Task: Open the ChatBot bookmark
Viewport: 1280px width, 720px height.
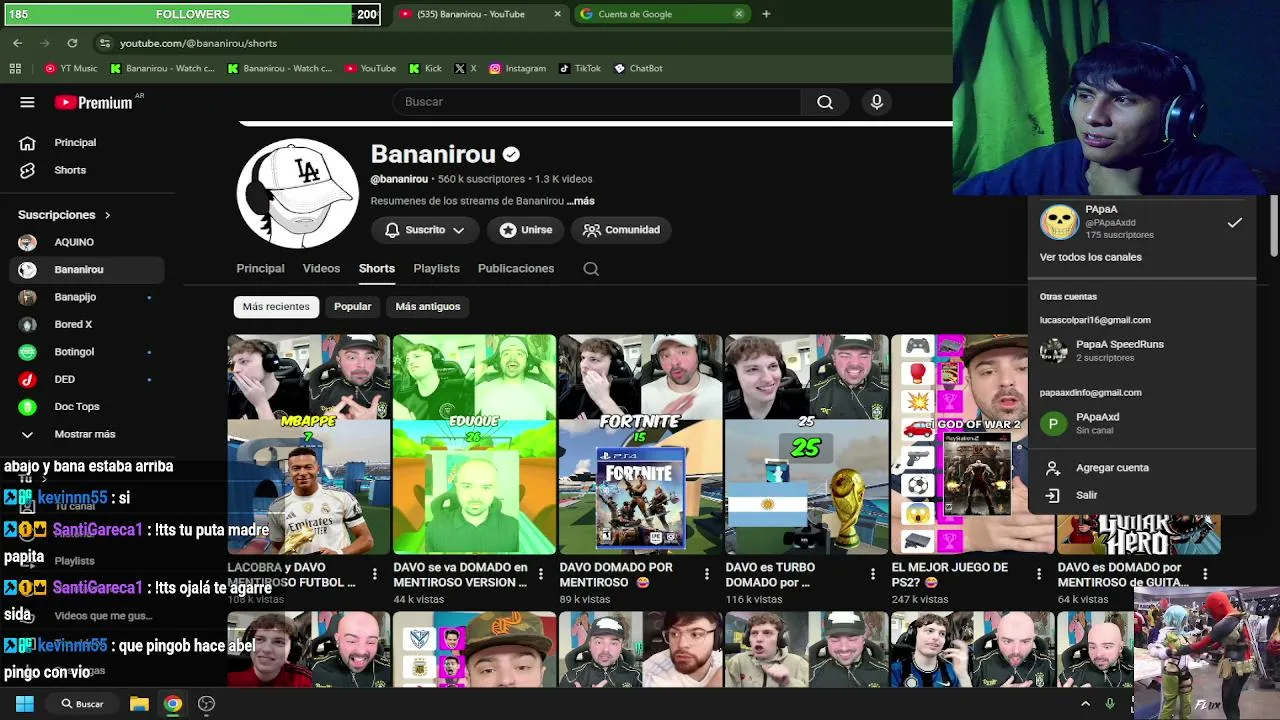Action: [638, 68]
